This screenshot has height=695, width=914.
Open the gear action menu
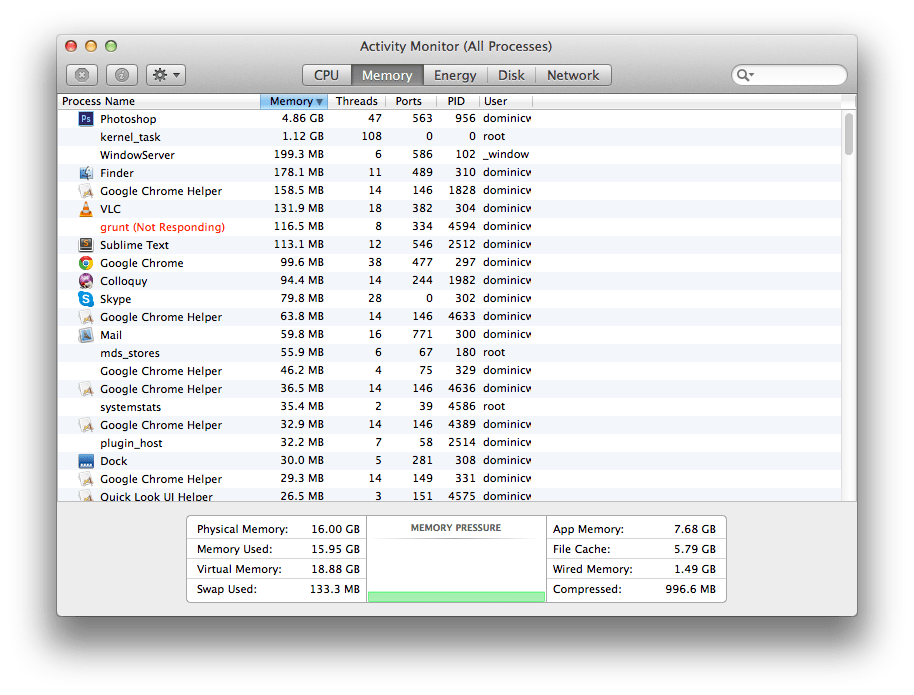pyautogui.click(x=164, y=74)
